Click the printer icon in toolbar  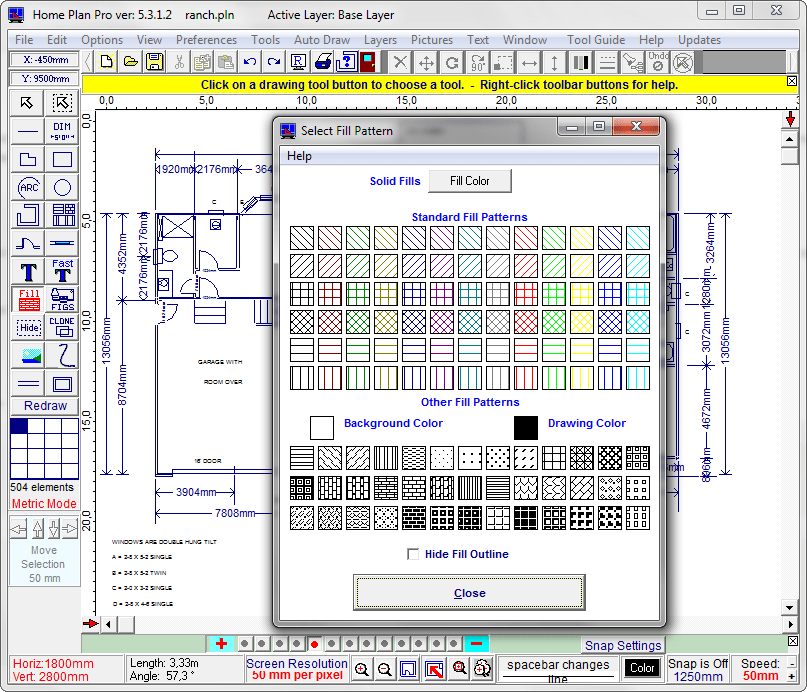click(x=322, y=62)
